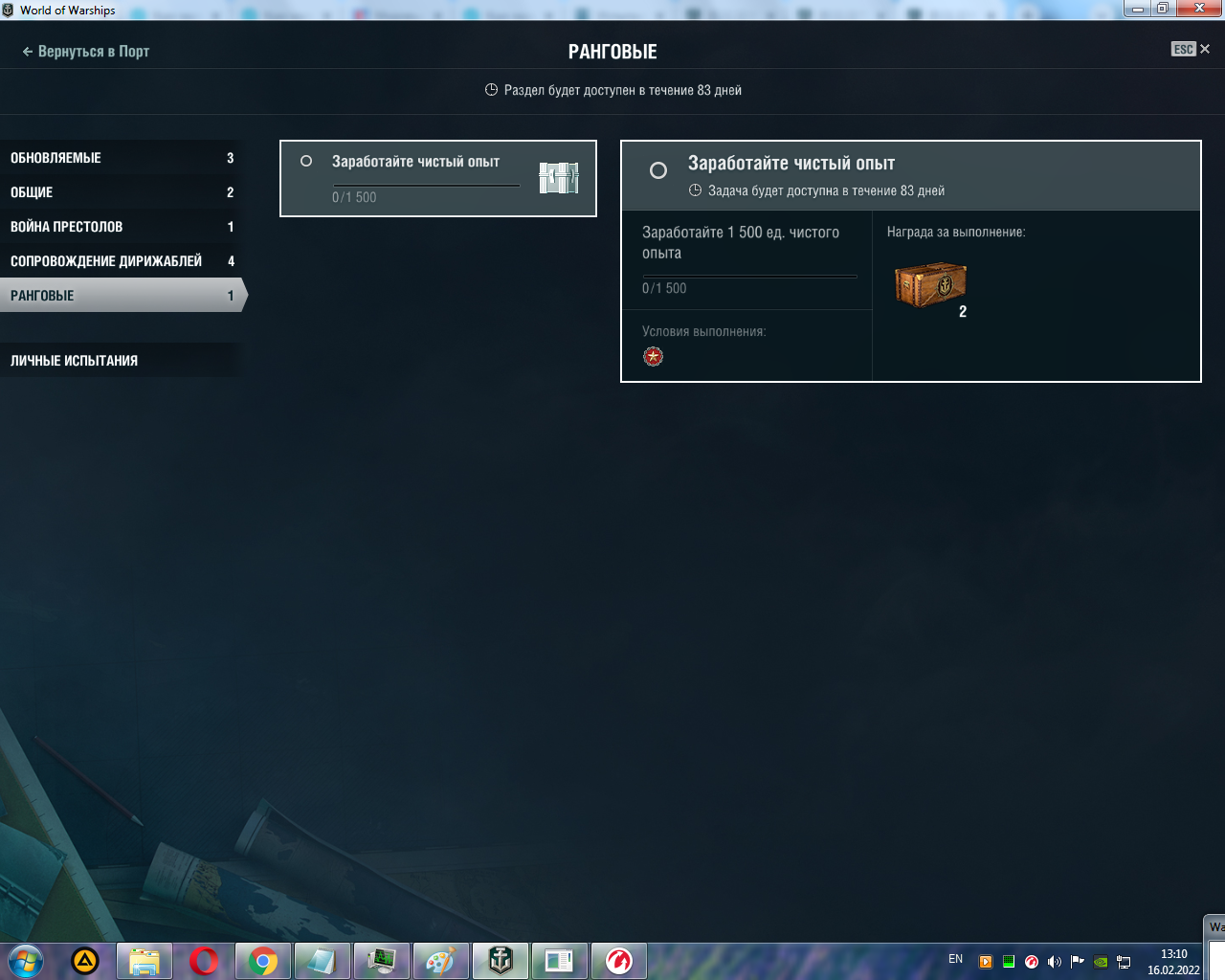Click the red Wargaming tray icon
This screenshot has width=1225, height=980.
click(1032, 962)
